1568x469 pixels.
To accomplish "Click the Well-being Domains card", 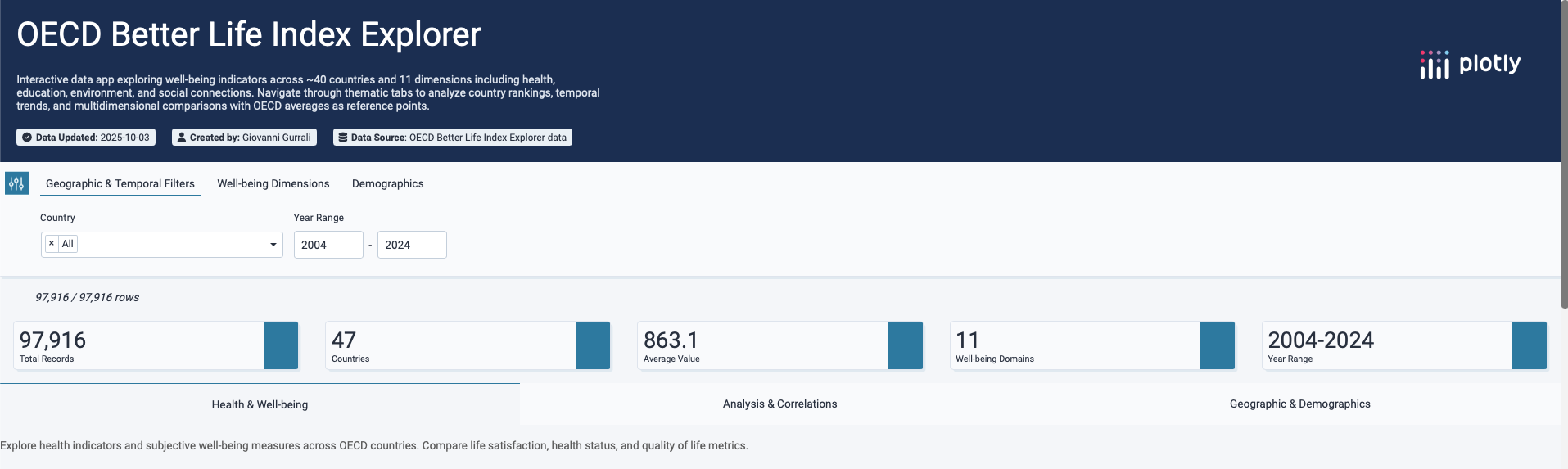I will tap(1092, 345).
